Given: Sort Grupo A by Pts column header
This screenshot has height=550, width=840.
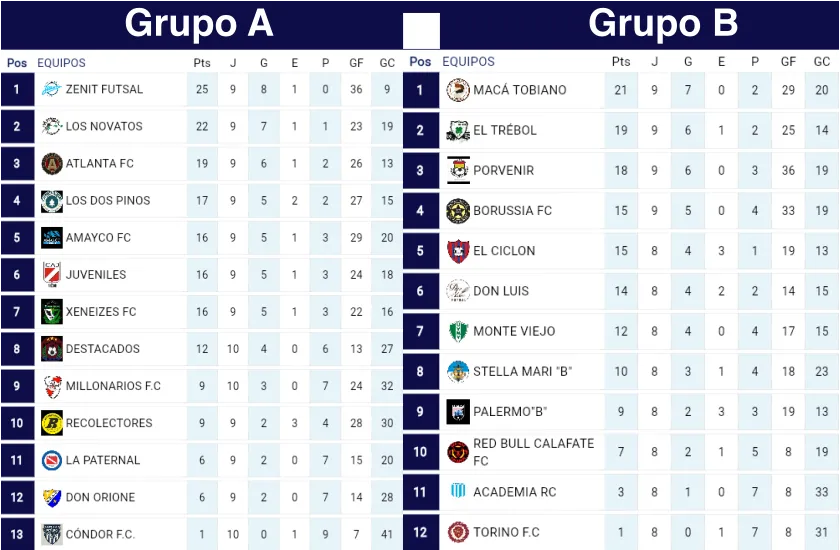Looking at the screenshot, I should tap(202, 63).
